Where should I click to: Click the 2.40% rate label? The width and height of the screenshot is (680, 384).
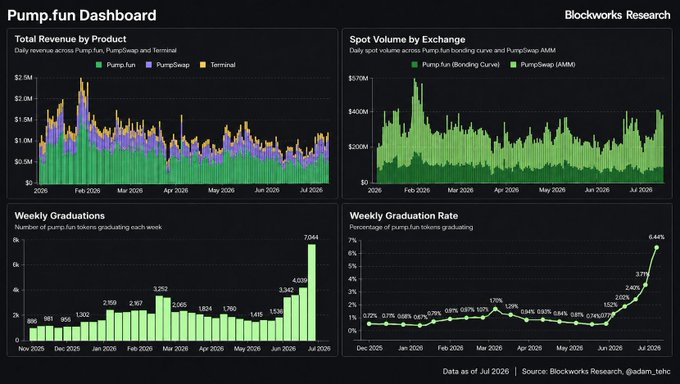633,288
